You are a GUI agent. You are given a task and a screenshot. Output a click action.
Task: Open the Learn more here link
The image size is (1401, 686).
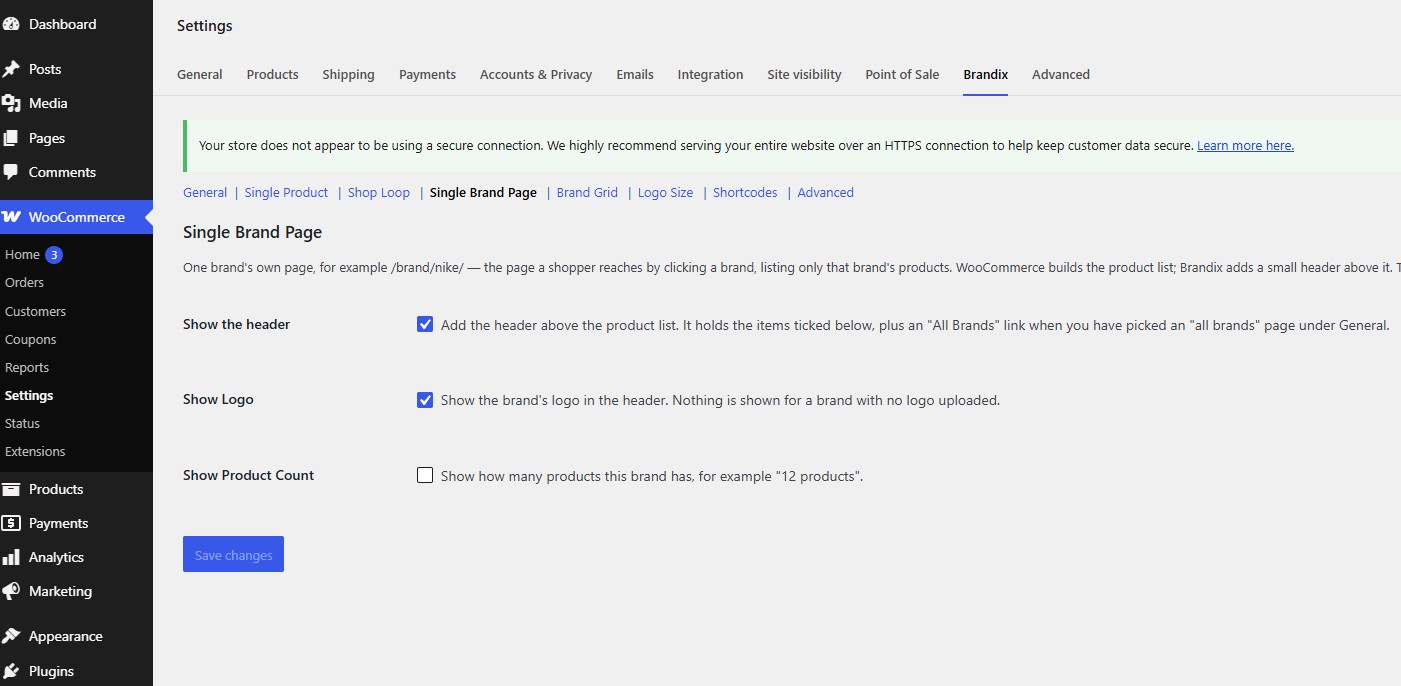1245,145
